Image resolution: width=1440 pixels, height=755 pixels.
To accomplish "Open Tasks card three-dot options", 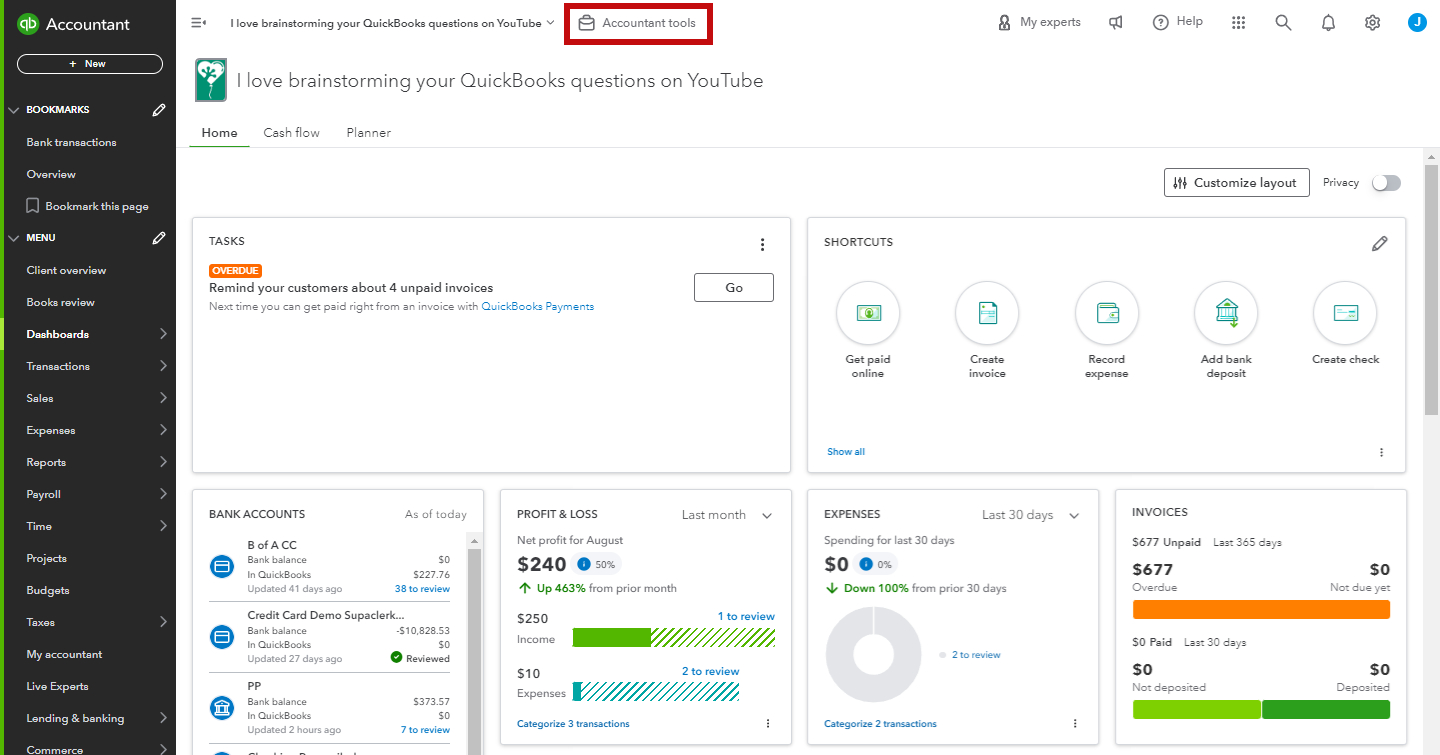I will pos(762,245).
